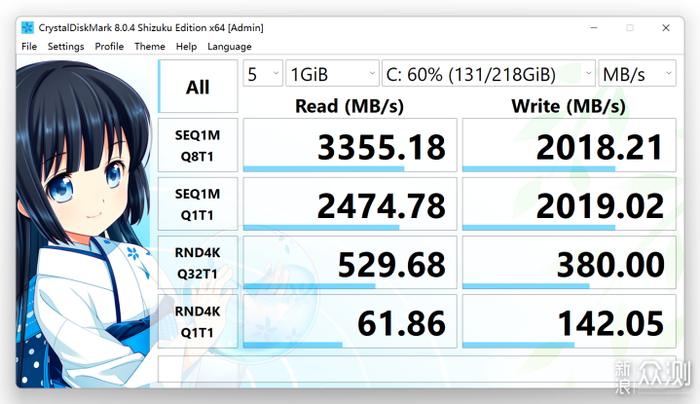This screenshot has height=404, width=700.
Task: Open the Help menu
Action: [186, 46]
